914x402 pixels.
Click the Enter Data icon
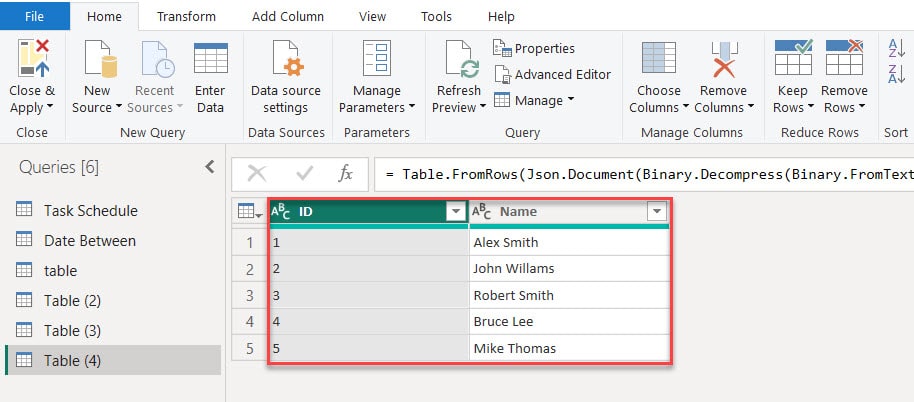pyautogui.click(x=210, y=58)
